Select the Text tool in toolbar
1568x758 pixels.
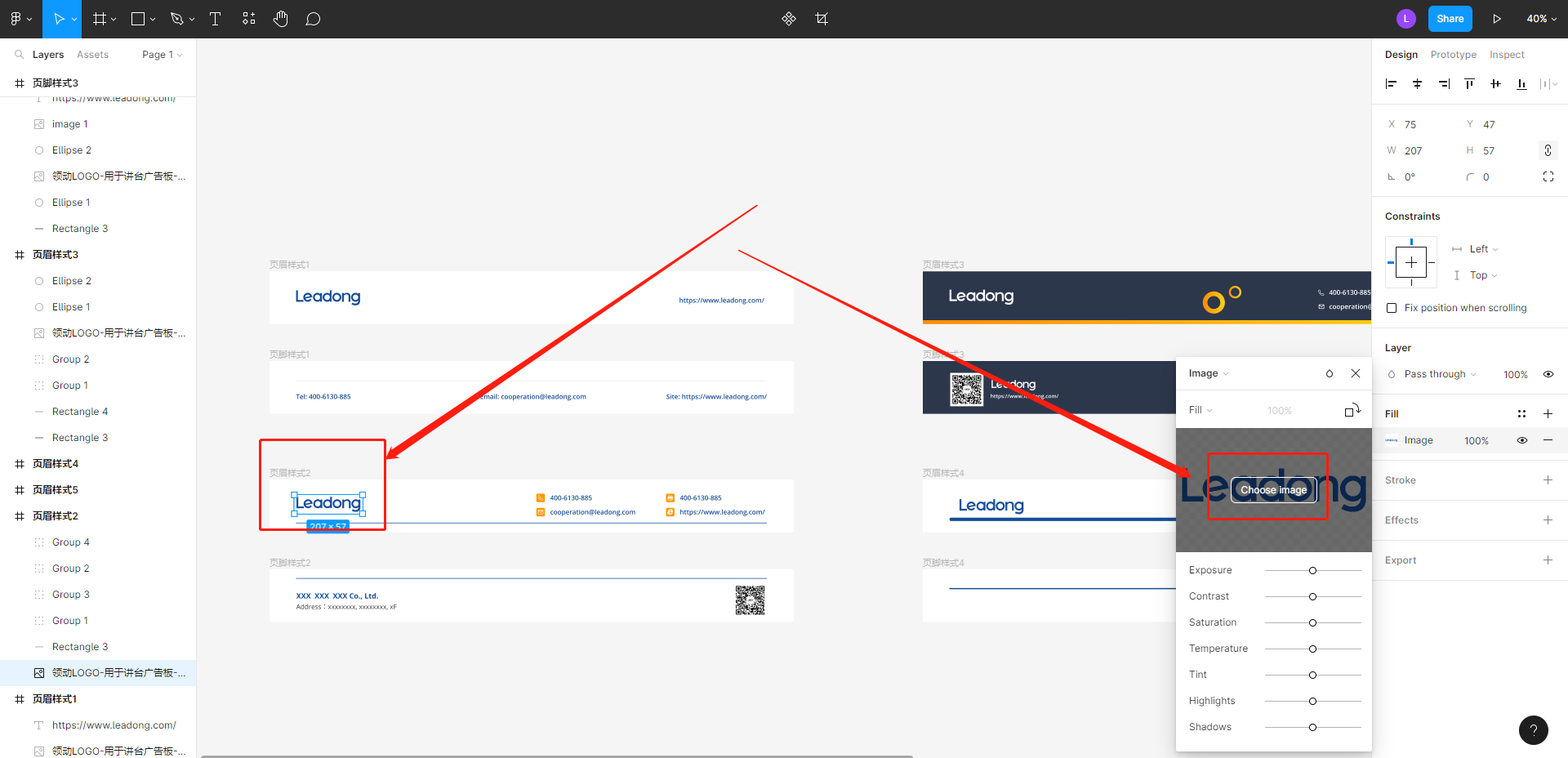coord(216,19)
